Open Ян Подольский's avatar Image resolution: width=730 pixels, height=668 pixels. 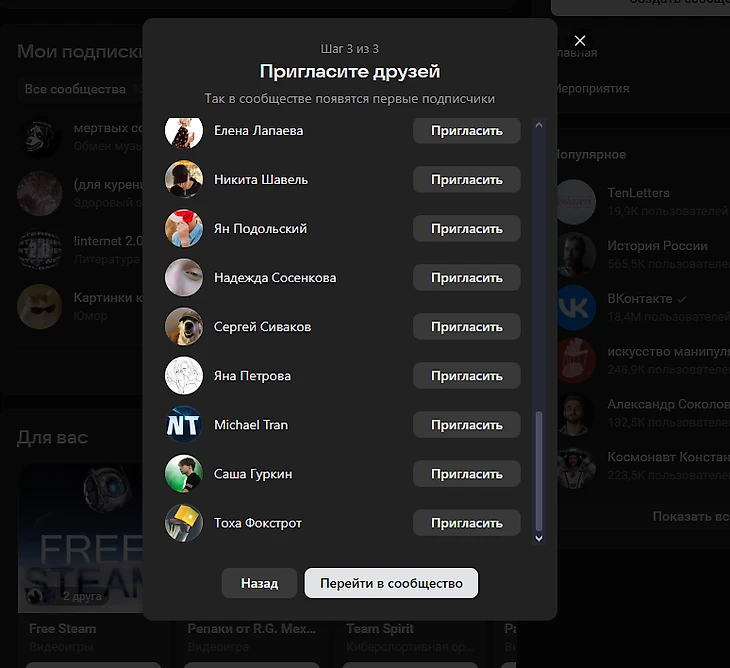pyautogui.click(x=184, y=228)
